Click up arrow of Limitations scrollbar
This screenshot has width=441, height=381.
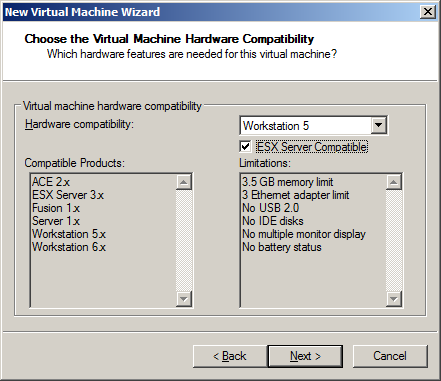coord(394,182)
